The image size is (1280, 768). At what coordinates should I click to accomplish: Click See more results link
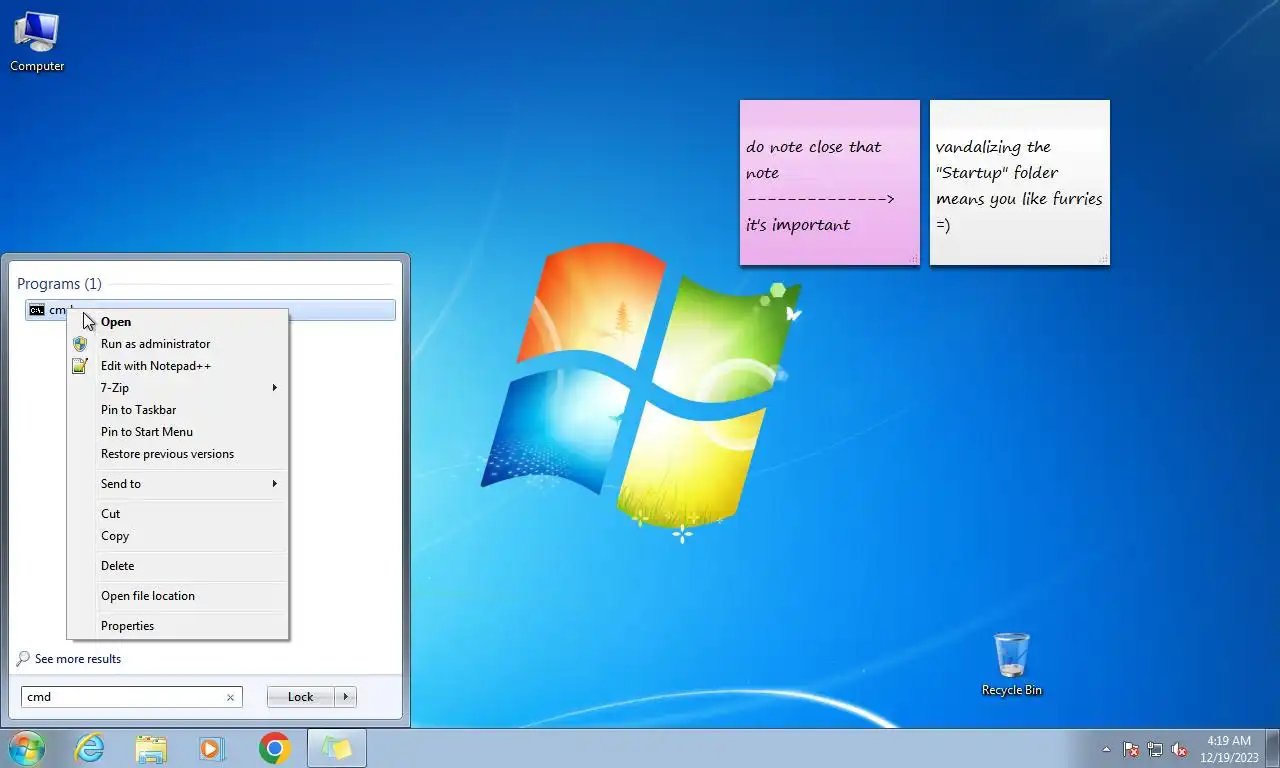click(x=77, y=659)
